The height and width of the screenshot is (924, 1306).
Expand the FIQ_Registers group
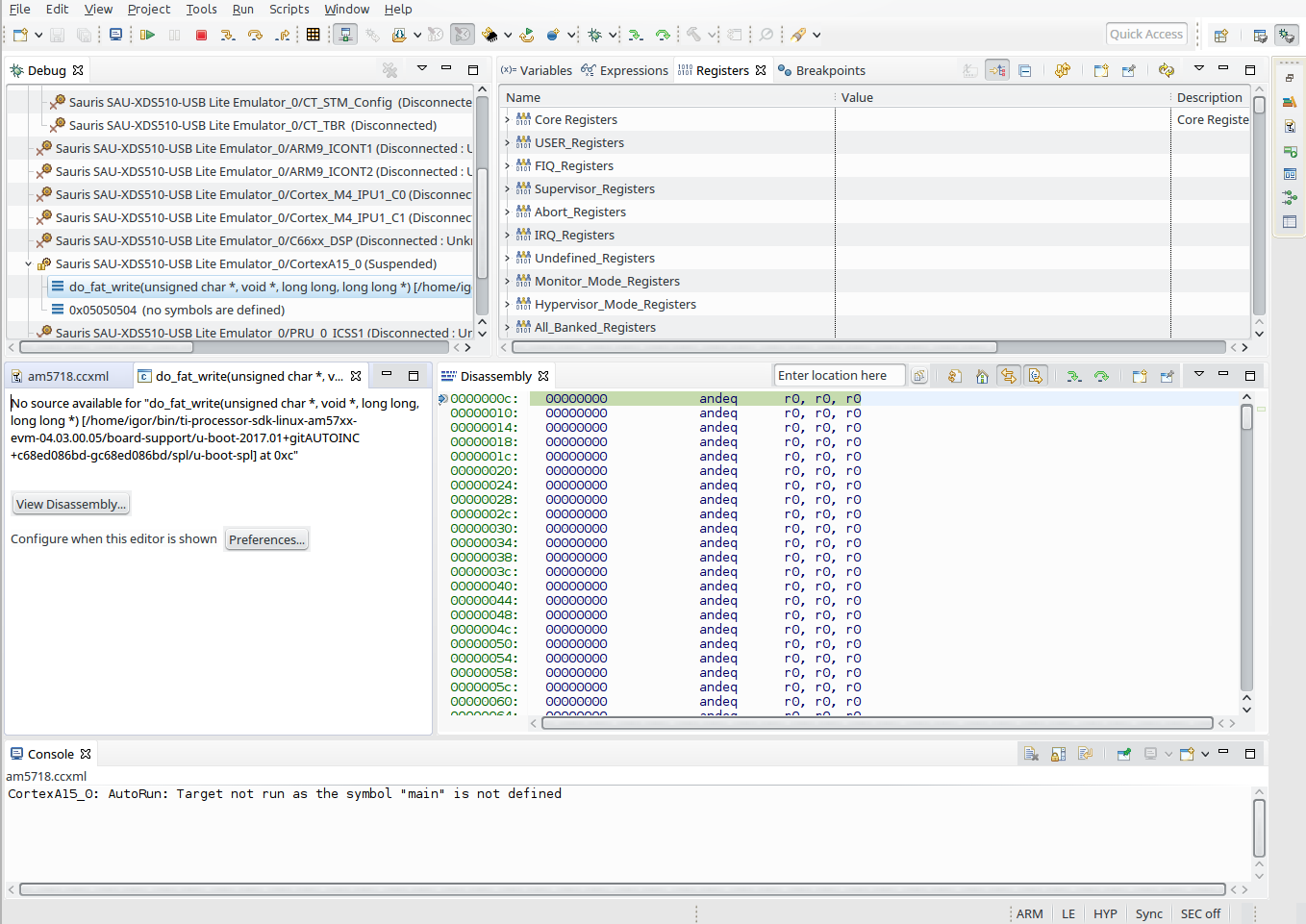pos(508,166)
